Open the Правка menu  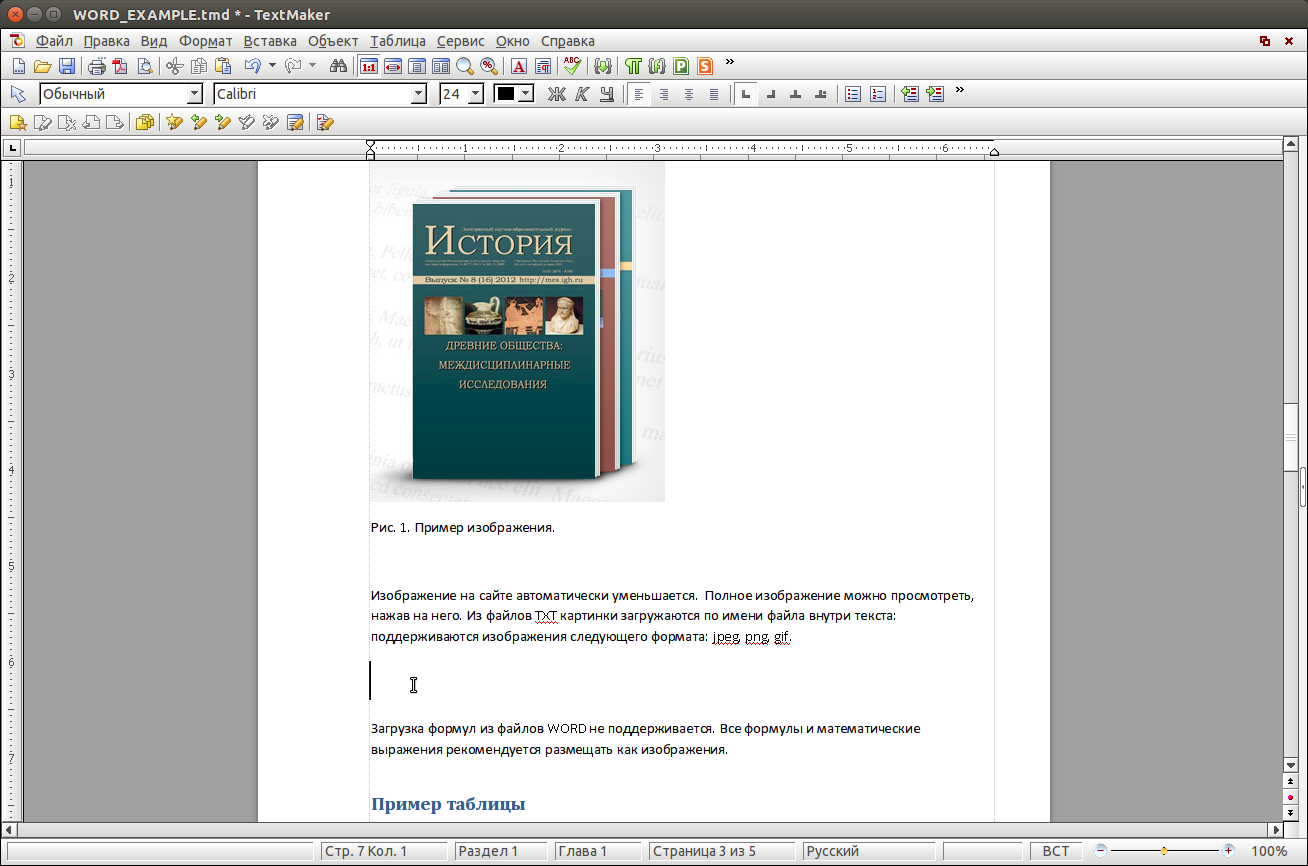tap(107, 41)
